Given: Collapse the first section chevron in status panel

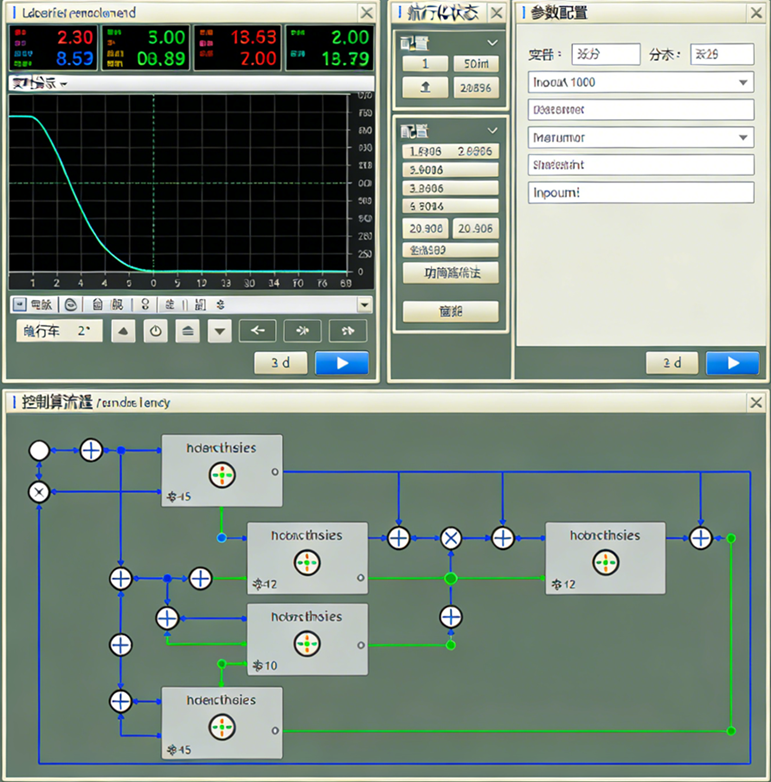Looking at the screenshot, I should (x=492, y=43).
